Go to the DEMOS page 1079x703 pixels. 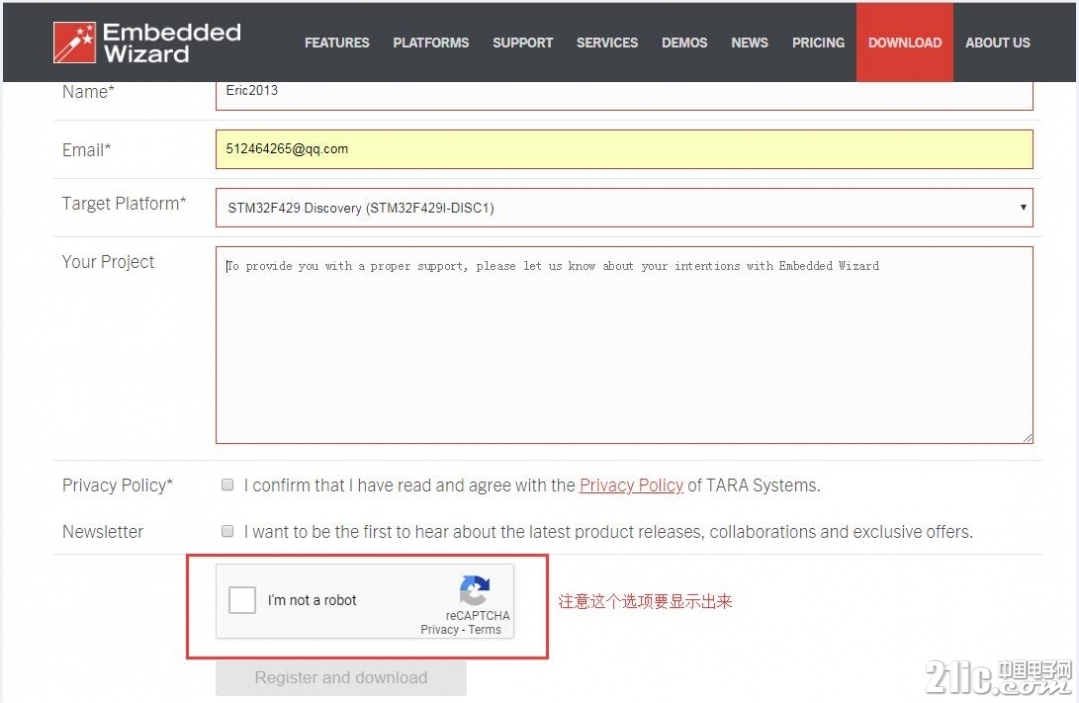pyautogui.click(x=684, y=43)
